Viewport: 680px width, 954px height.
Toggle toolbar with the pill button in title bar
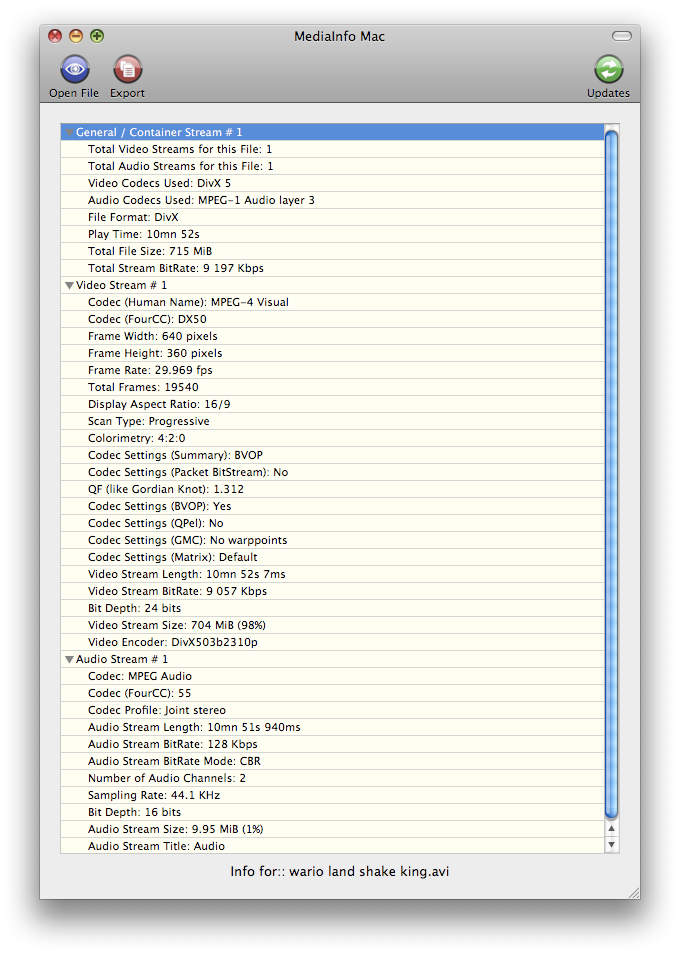click(x=622, y=36)
